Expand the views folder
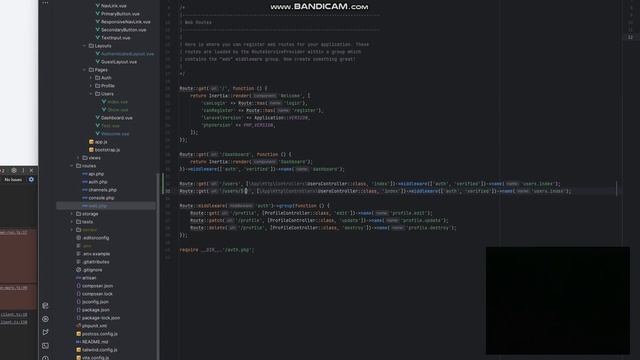The height and width of the screenshot is (360, 640). point(78,158)
